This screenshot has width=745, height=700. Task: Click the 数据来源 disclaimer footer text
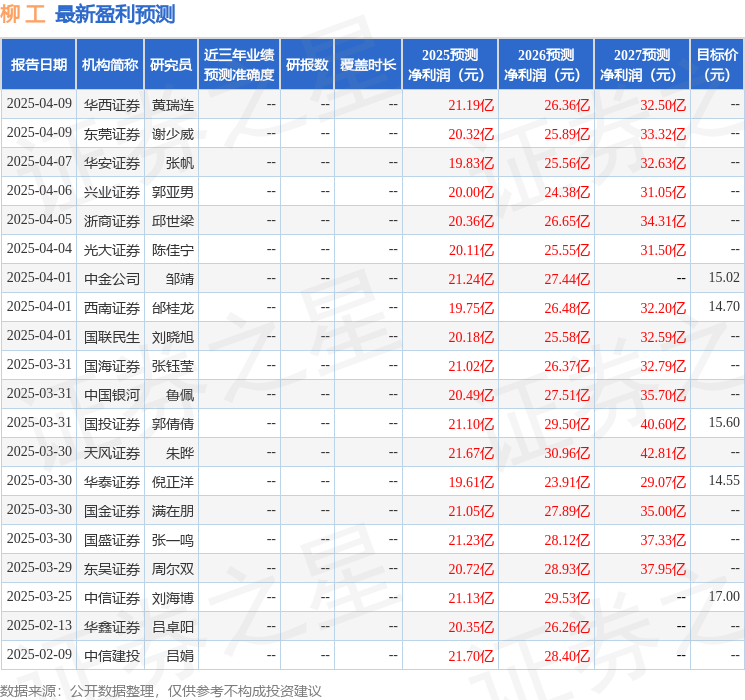tap(161, 691)
